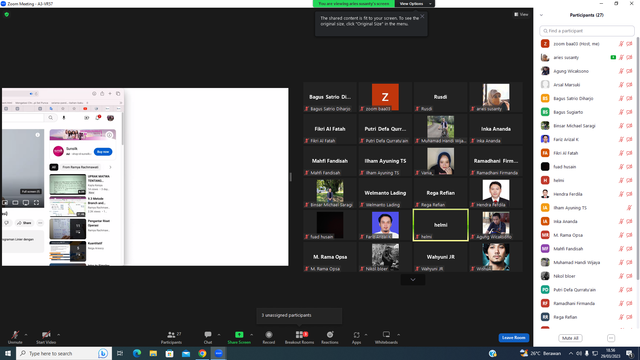Click fullscreen icon in shared video player
This screenshot has height=360, width=640.
[x=36, y=202]
